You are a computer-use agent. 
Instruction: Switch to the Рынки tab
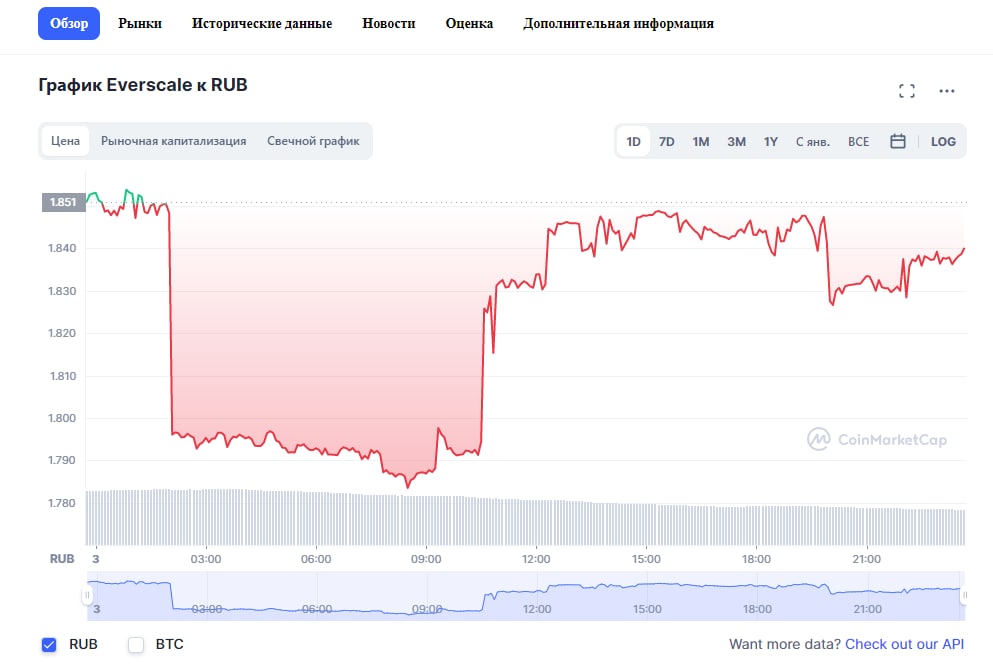click(x=140, y=23)
